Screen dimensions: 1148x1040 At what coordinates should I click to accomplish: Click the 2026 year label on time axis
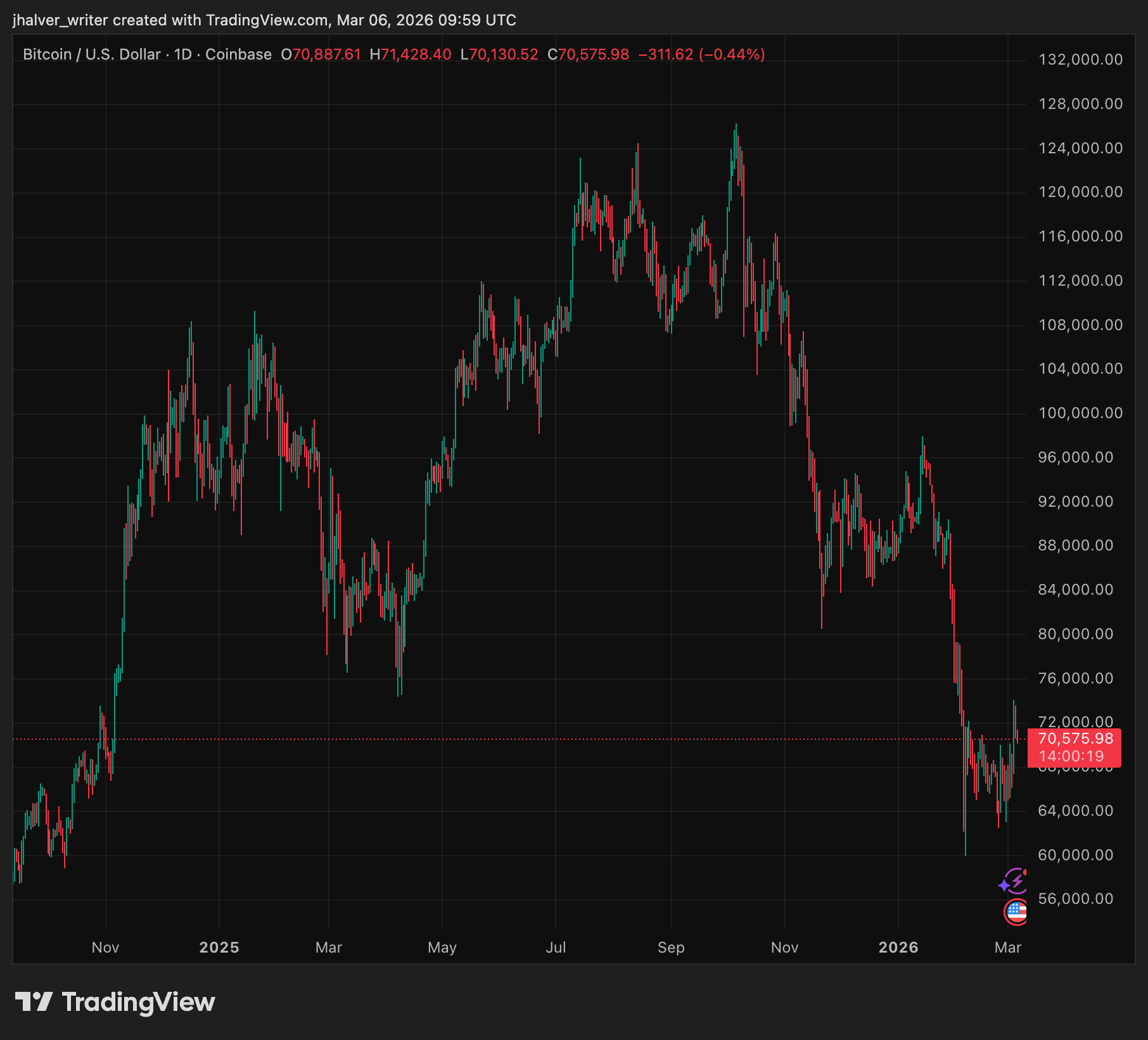coord(898,948)
